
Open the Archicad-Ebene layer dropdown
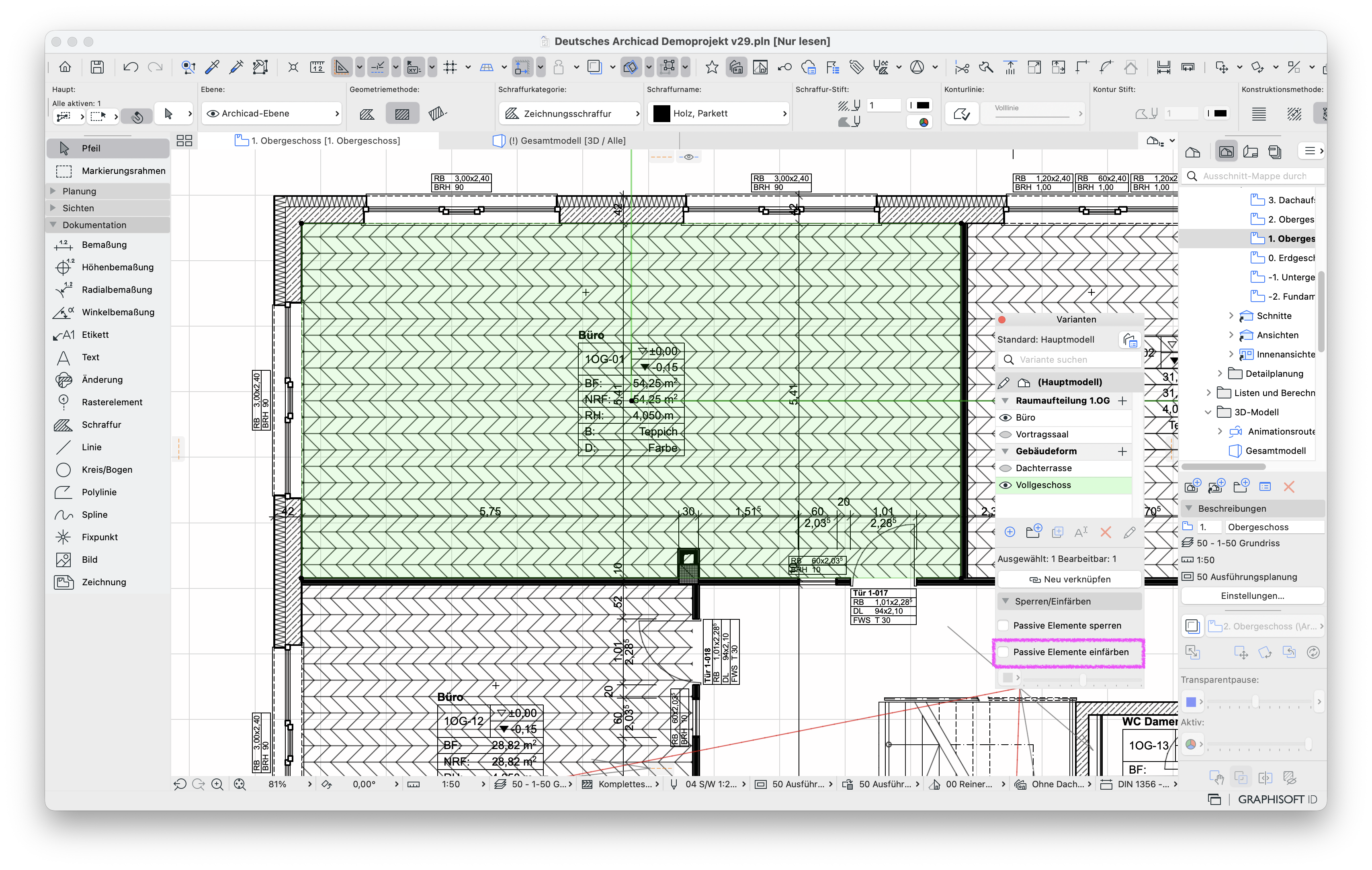(272, 113)
